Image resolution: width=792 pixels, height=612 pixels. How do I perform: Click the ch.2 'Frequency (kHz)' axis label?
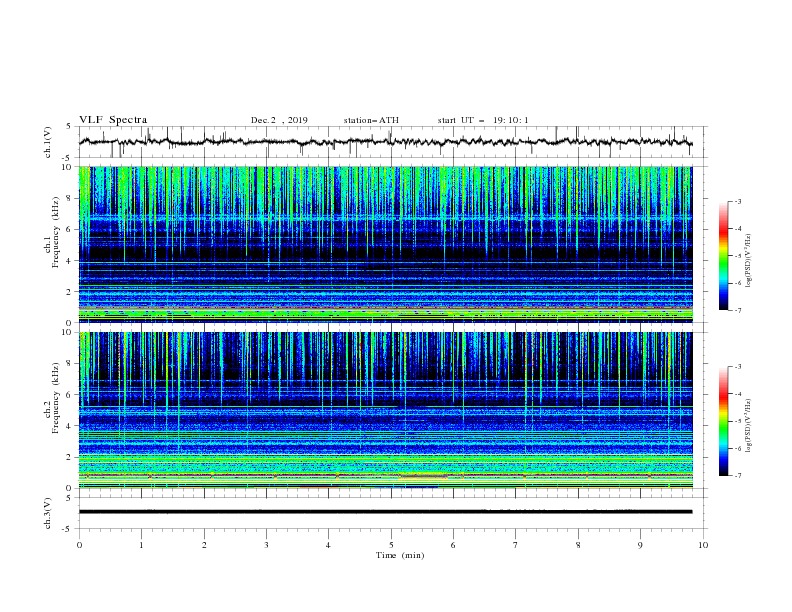click(x=56, y=397)
